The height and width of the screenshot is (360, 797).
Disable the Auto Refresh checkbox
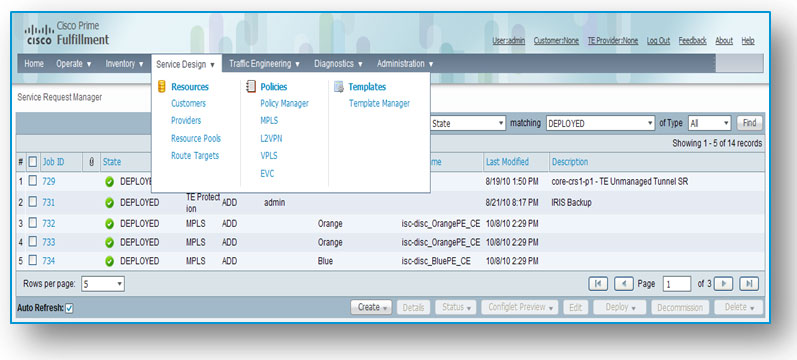(70, 308)
